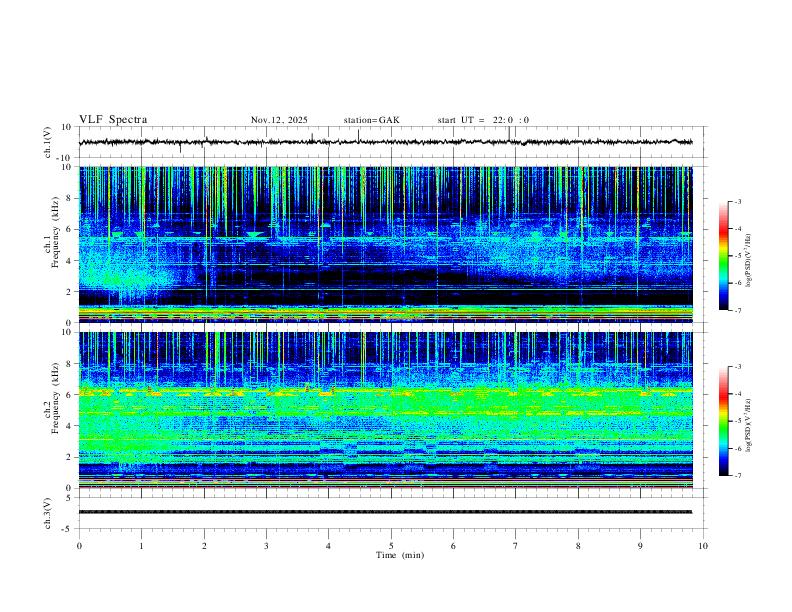
Task: Click the "VLF Spectra" plot title
Action: (113, 120)
